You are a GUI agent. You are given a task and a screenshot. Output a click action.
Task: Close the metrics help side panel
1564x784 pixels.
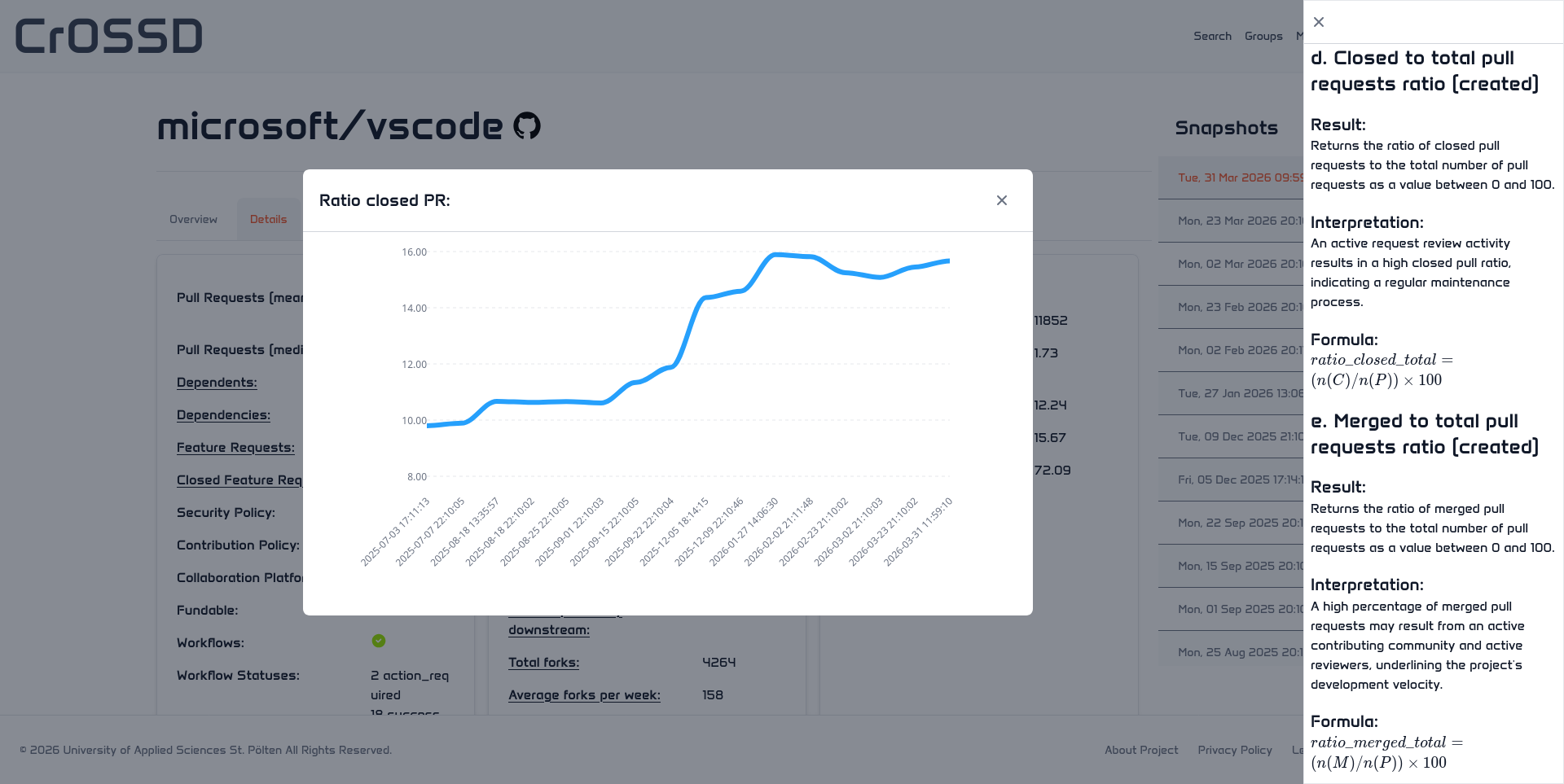coord(1319,22)
